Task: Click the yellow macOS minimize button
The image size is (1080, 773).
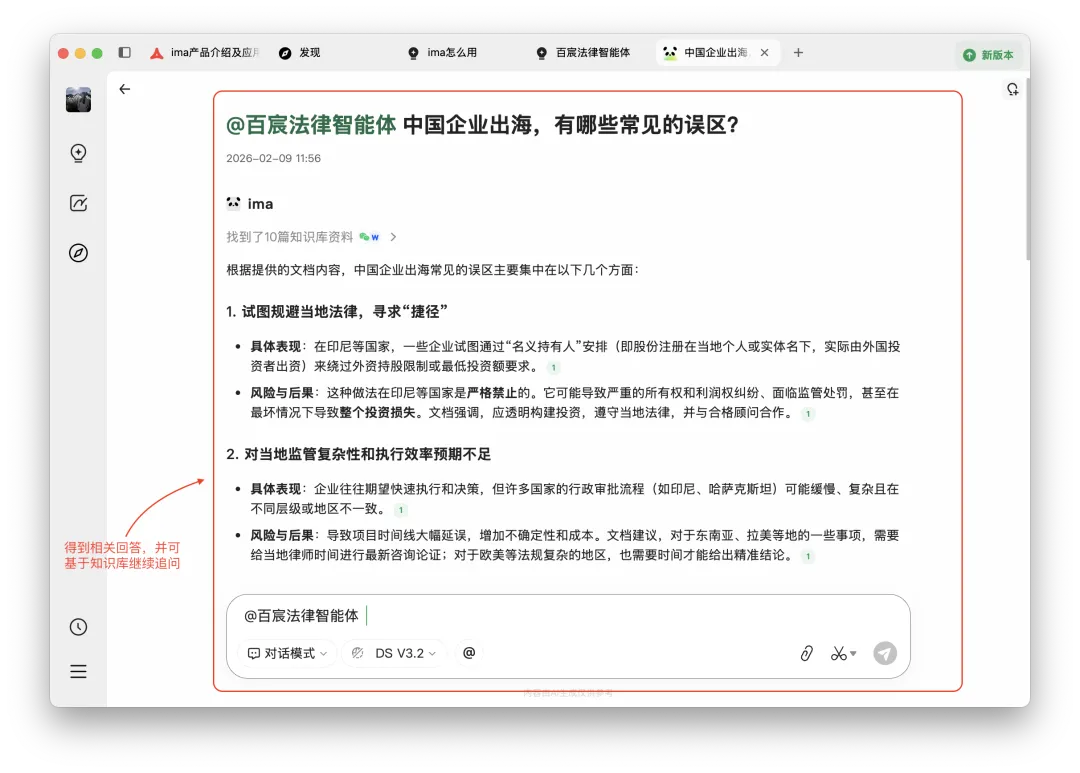Action: (80, 53)
